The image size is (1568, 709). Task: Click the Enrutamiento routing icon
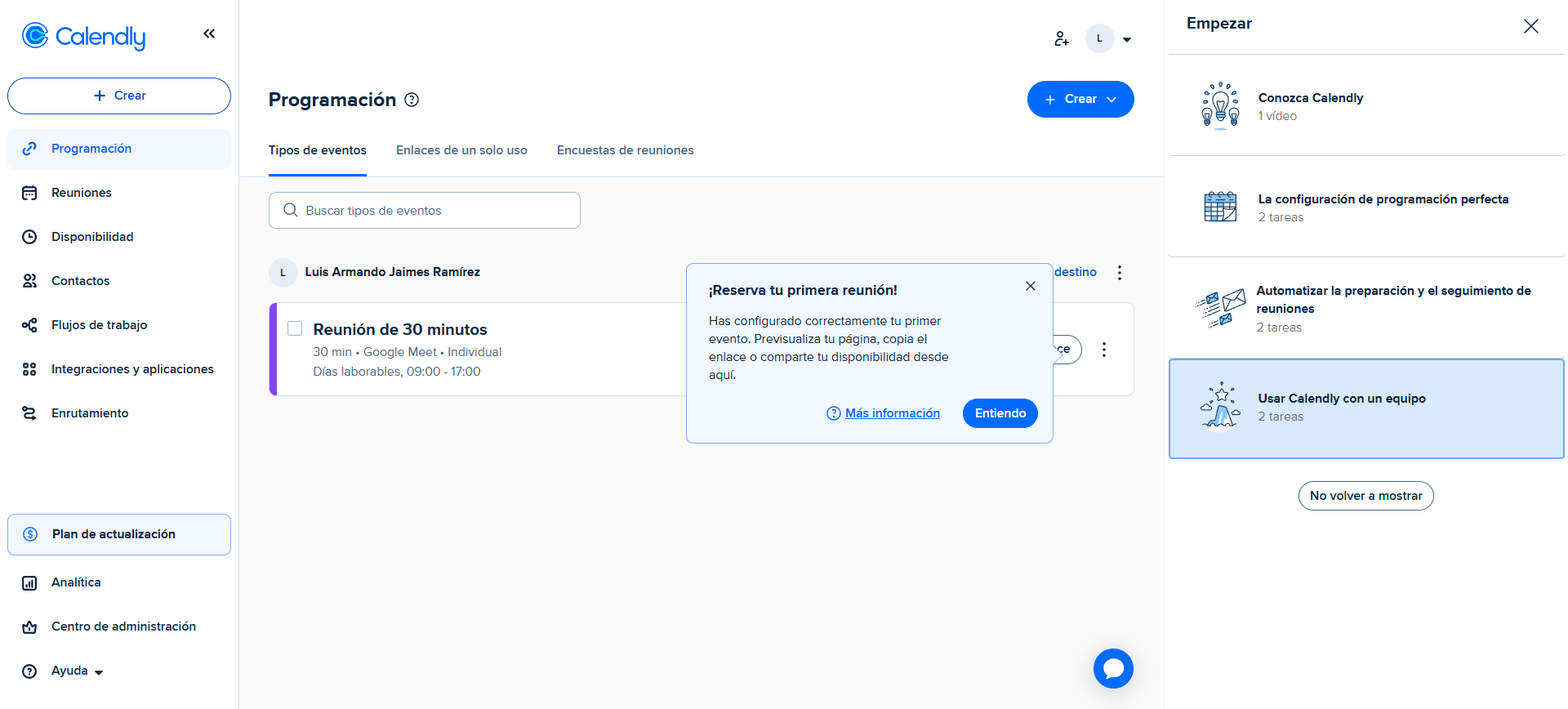point(29,413)
